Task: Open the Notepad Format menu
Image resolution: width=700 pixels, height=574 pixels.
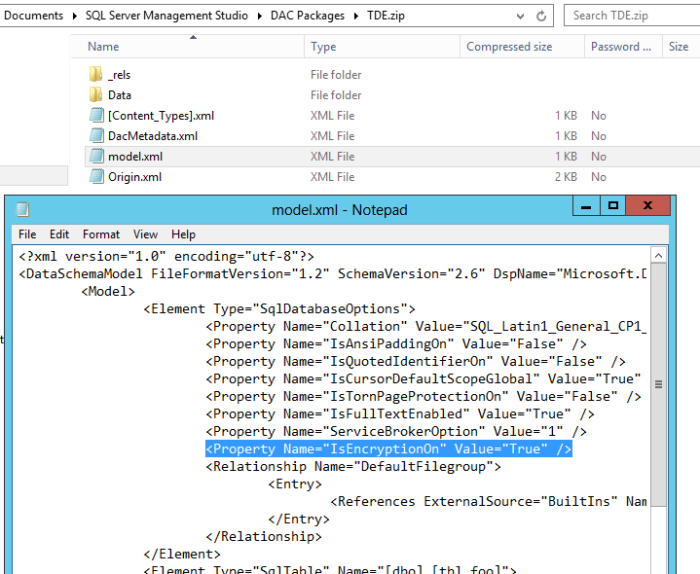Action: click(x=101, y=234)
